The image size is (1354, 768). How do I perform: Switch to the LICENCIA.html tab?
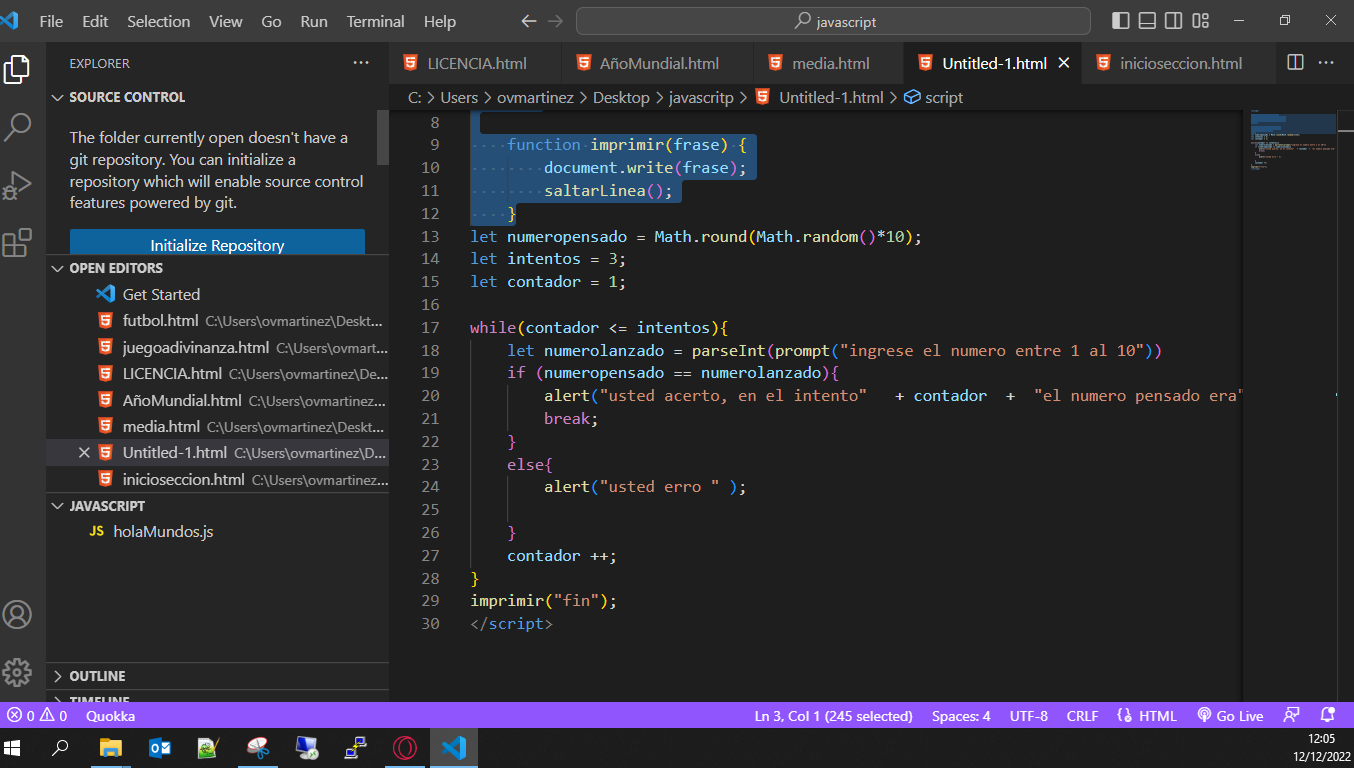coord(475,63)
